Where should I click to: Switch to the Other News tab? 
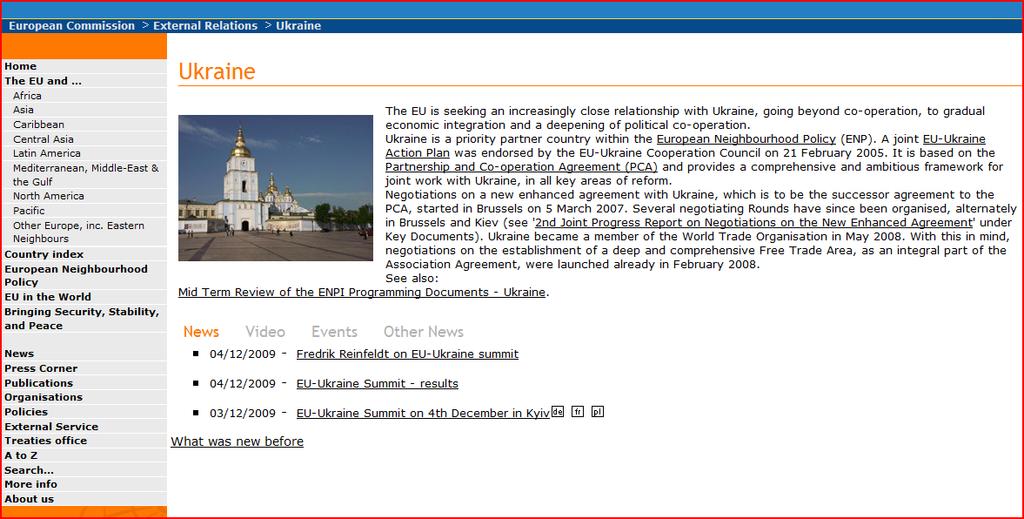pos(423,332)
